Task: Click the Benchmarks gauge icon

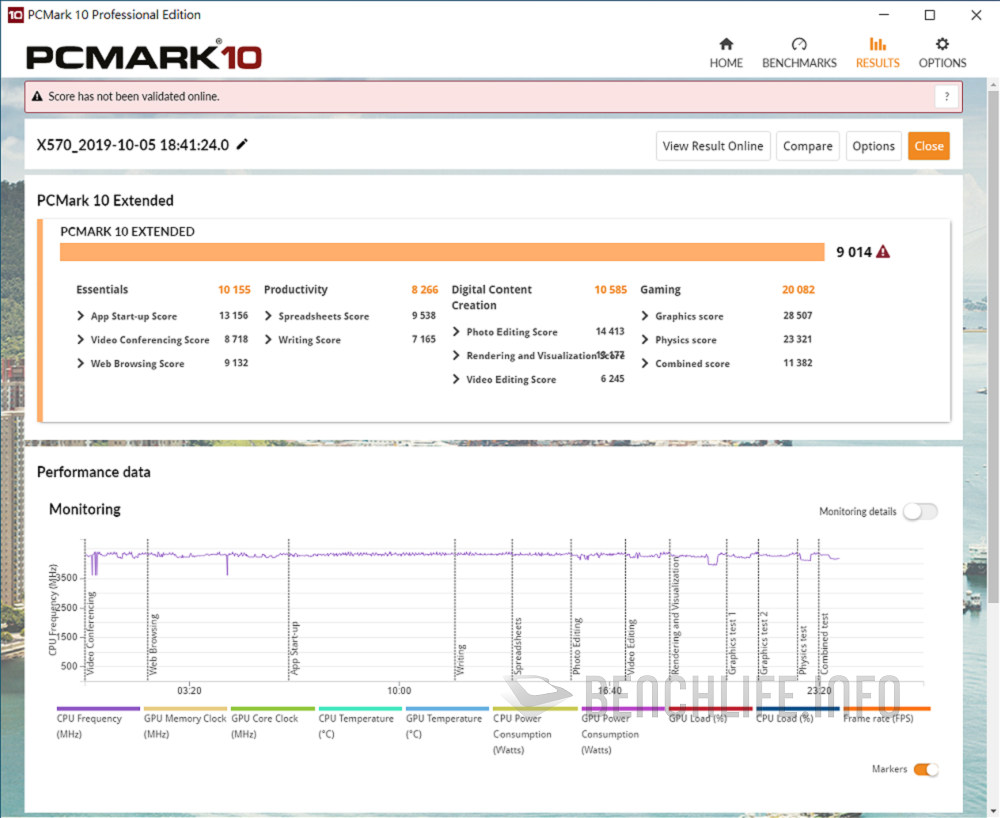Action: pyautogui.click(x=799, y=44)
